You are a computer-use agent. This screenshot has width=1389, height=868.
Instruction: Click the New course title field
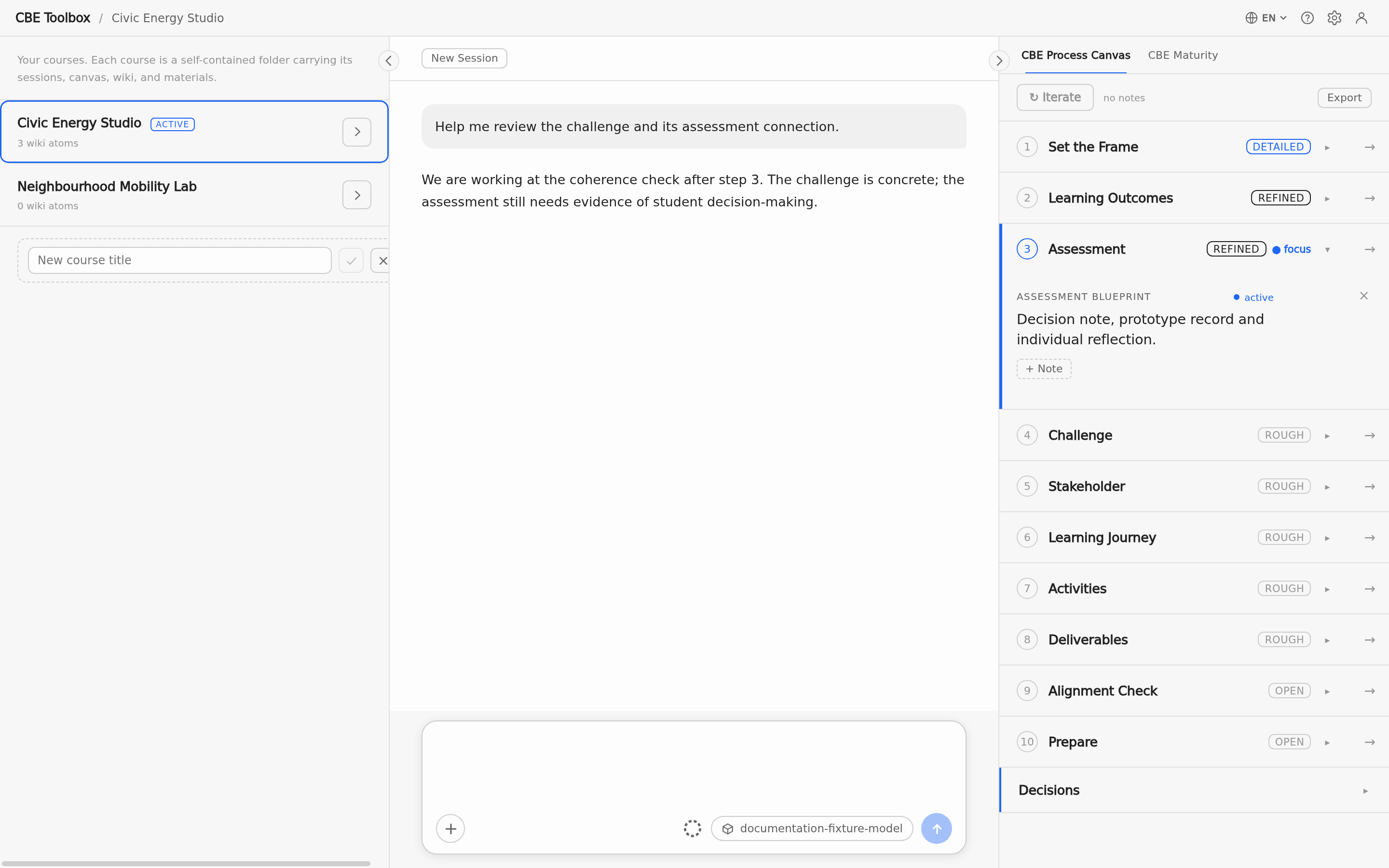coord(179,260)
